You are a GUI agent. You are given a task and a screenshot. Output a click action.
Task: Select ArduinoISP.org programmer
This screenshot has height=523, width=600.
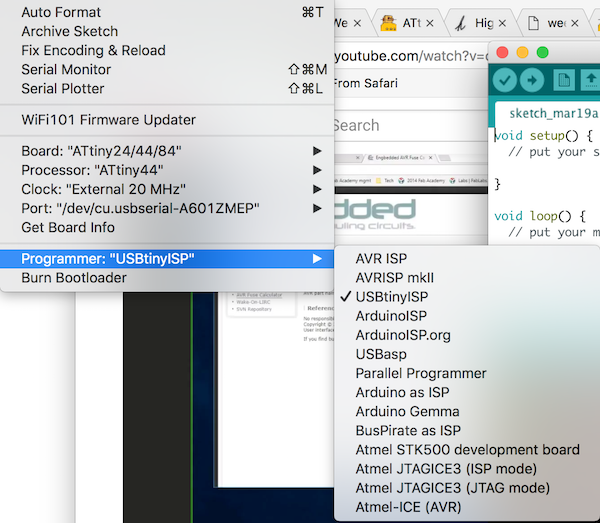pyautogui.click(x=467, y=335)
